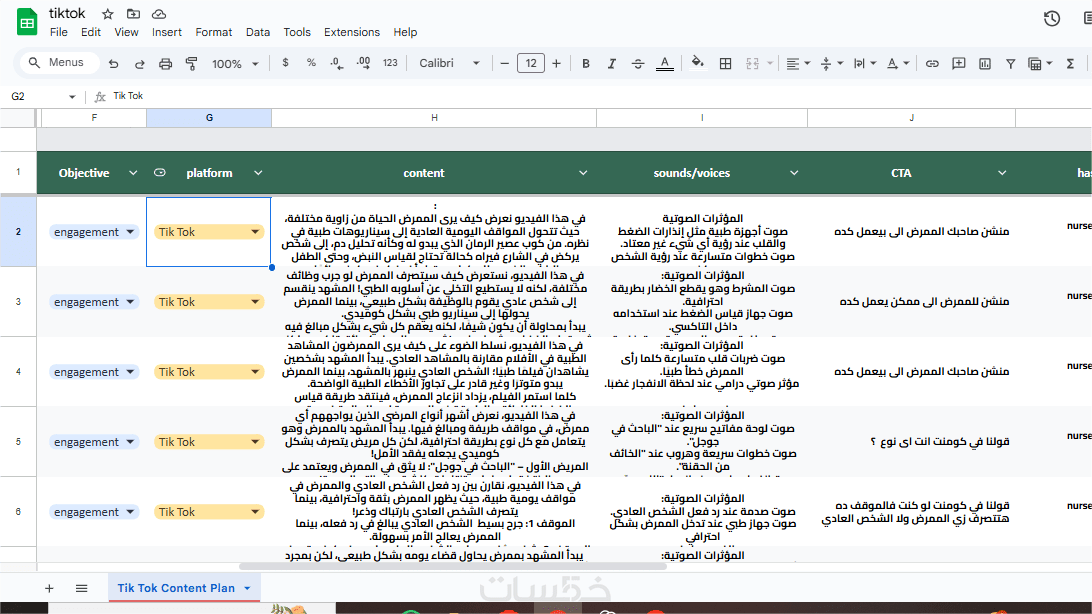Search Menus box
This screenshot has width=1092, height=614.
[58, 63]
